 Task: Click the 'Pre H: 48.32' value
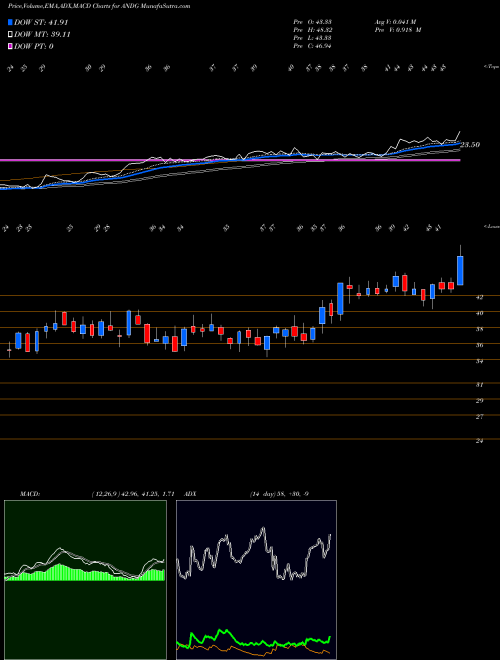point(312,30)
